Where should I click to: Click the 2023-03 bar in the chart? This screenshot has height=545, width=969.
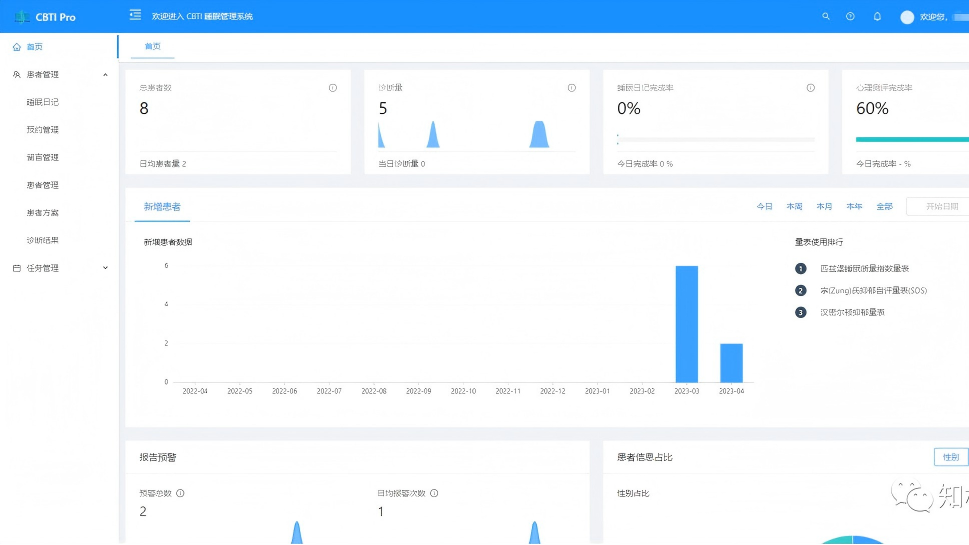point(686,324)
